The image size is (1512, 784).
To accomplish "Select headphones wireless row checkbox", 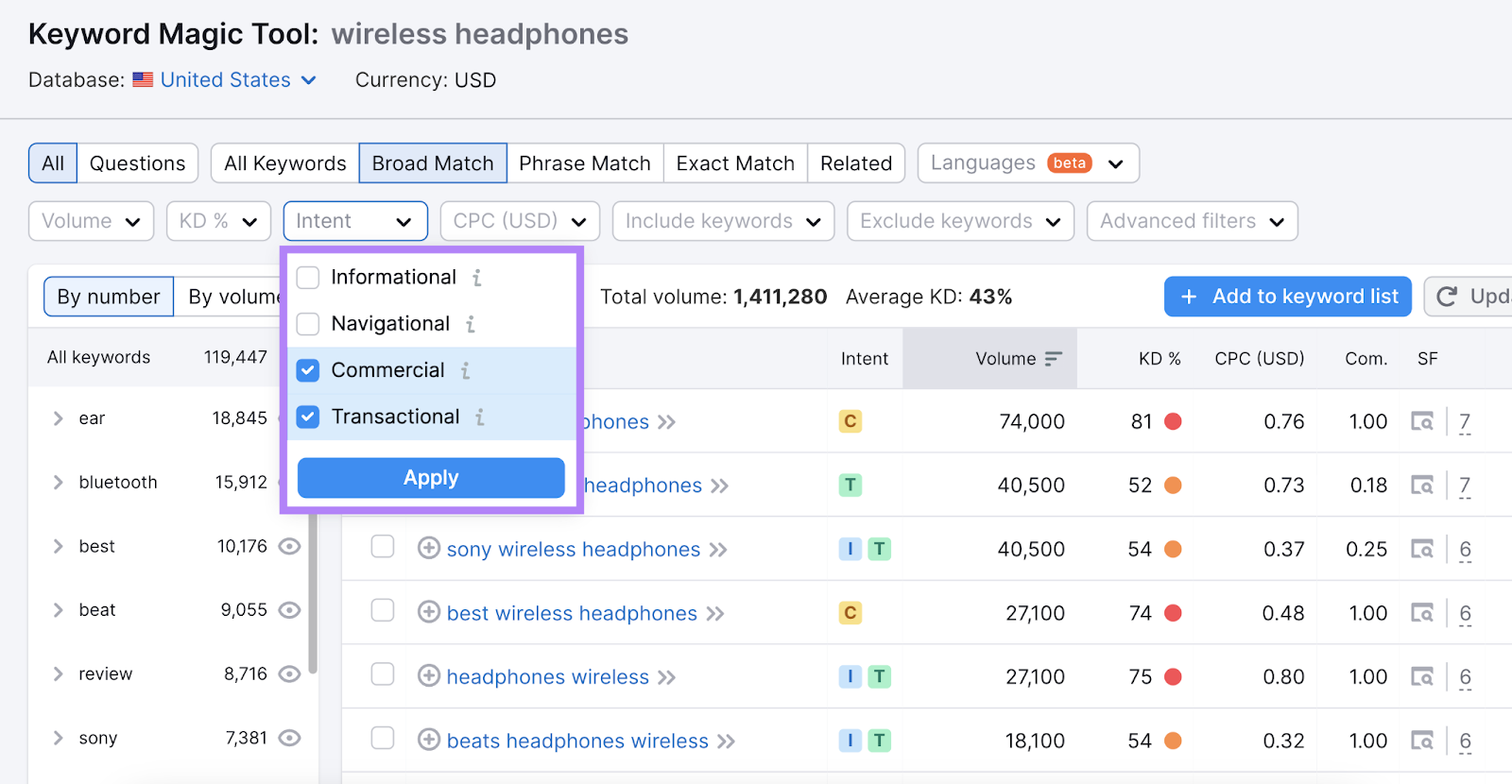I will pyautogui.click(x=383, y=674).
